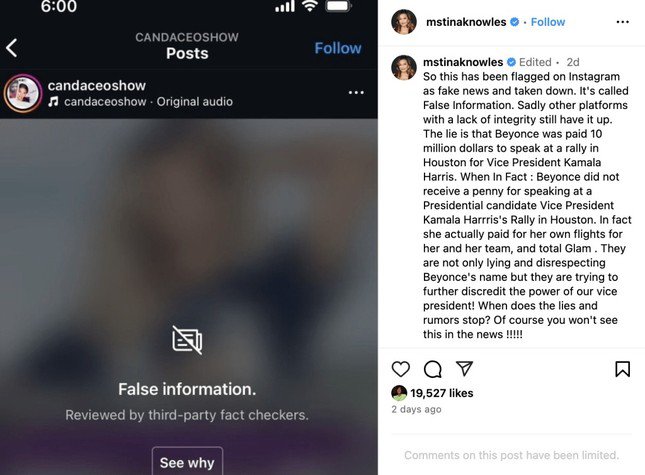Tap the back arrow on Posts header
The height and width of the screenshot is (475, 645).
pos(12,48)
